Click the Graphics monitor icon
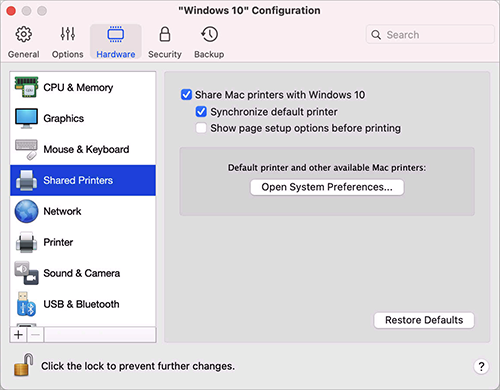 [x=26, y=118]
